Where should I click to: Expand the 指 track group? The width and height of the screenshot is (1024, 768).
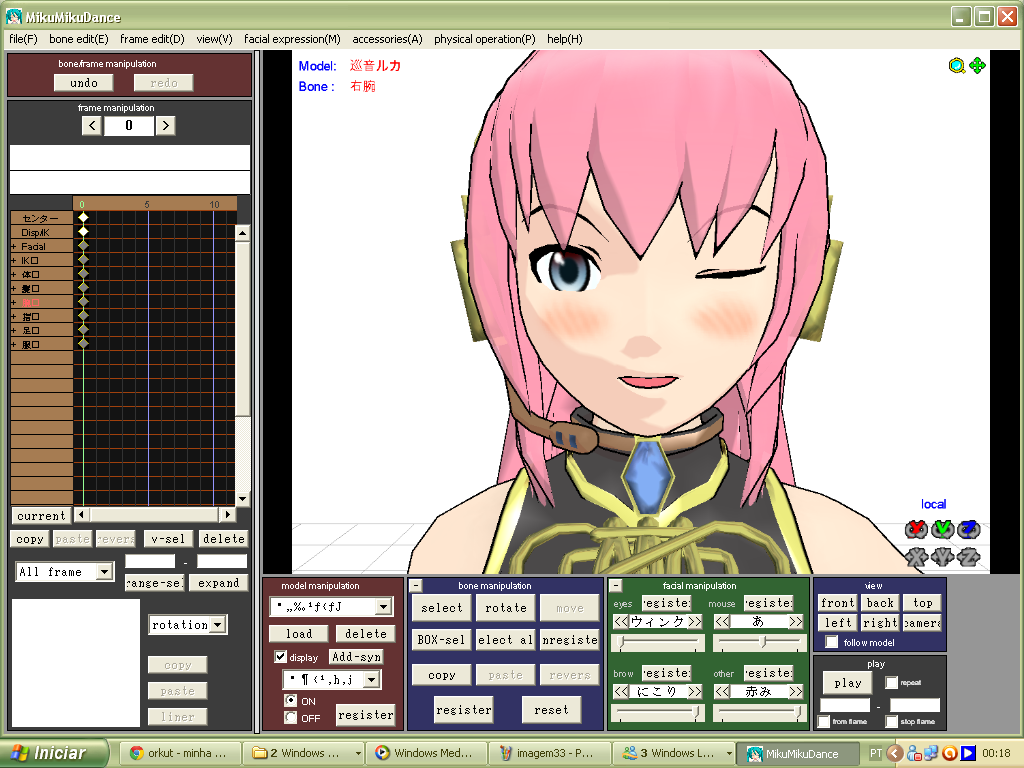point(14,316)
